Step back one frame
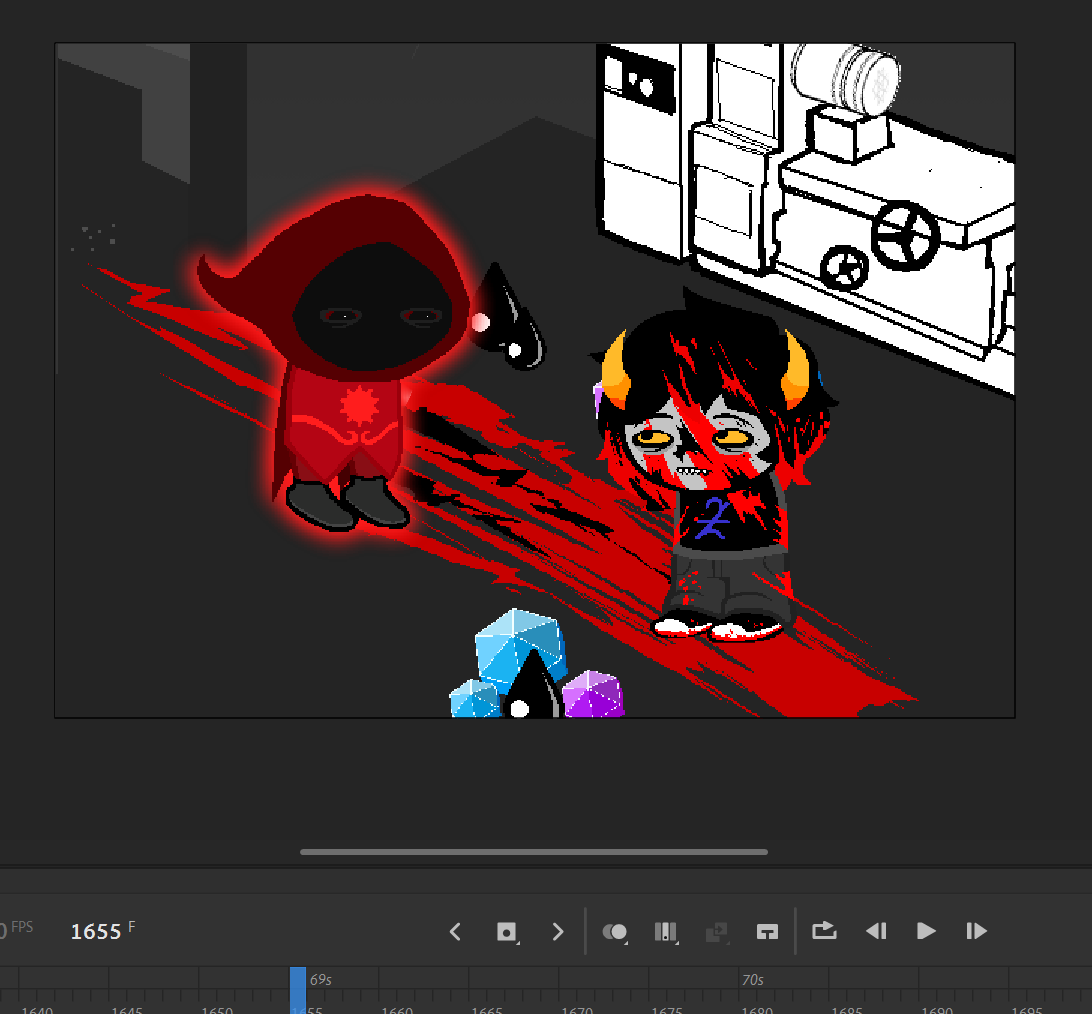 876,931
